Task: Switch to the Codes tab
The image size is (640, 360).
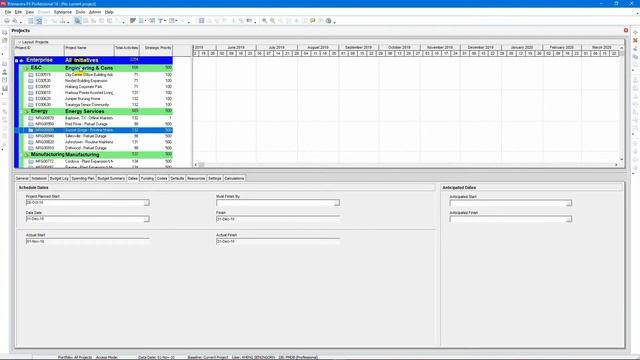Action: (162, 178)
